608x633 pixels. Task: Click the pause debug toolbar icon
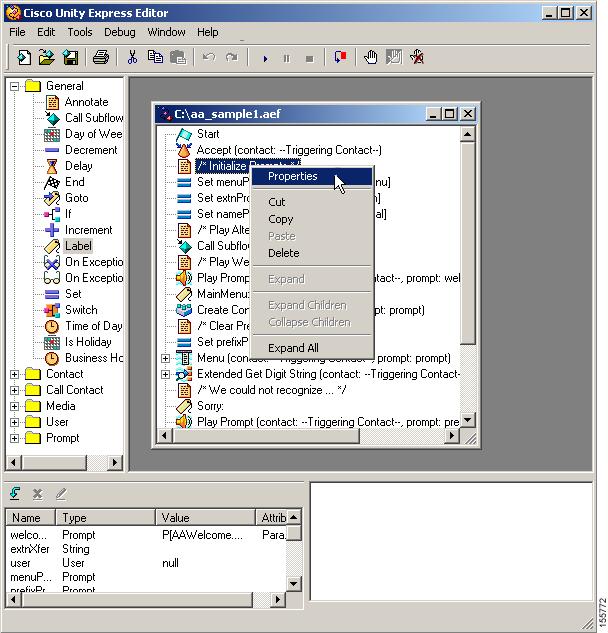click(x=287, y=59)
